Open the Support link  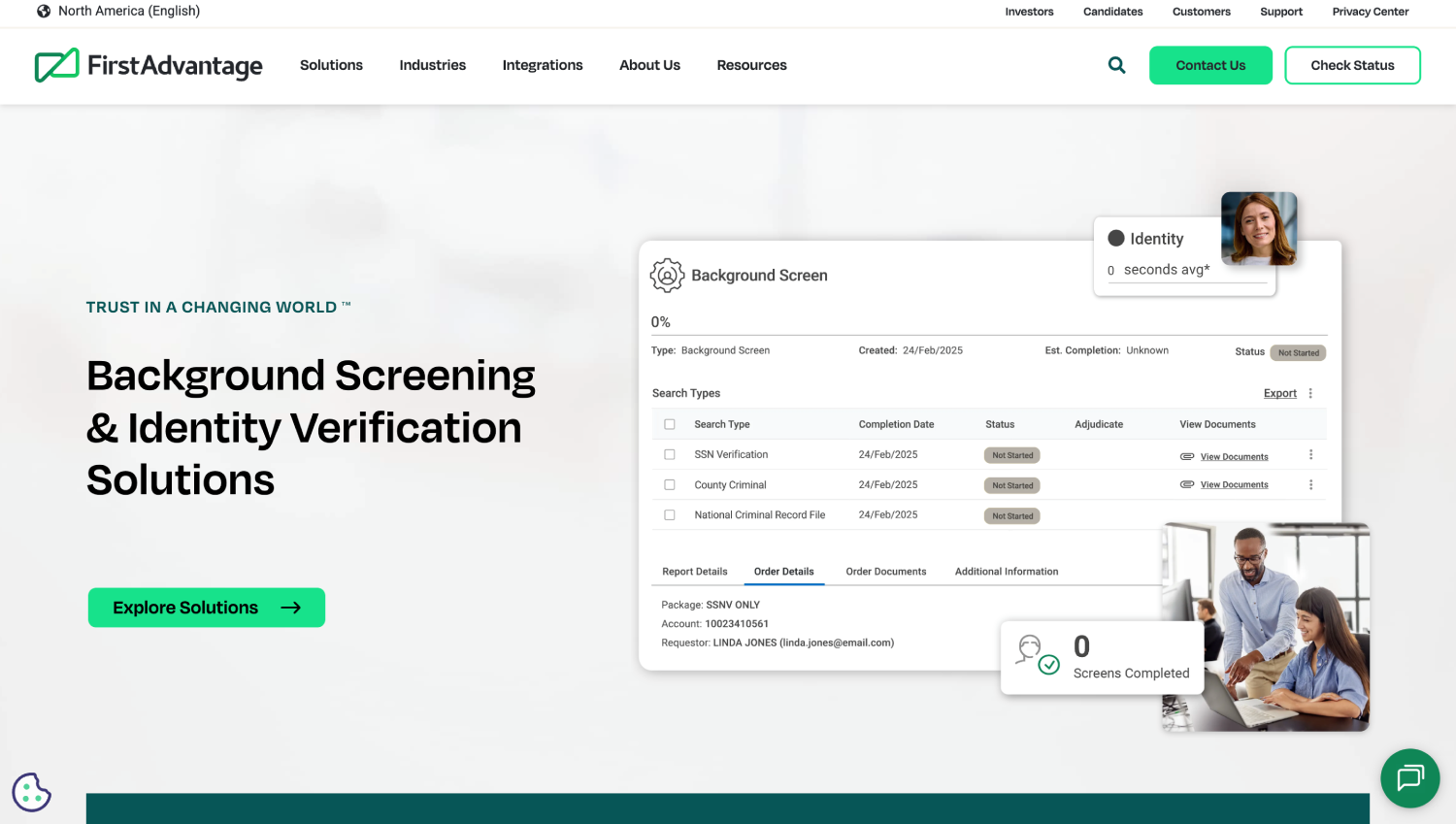point(1281,12)
